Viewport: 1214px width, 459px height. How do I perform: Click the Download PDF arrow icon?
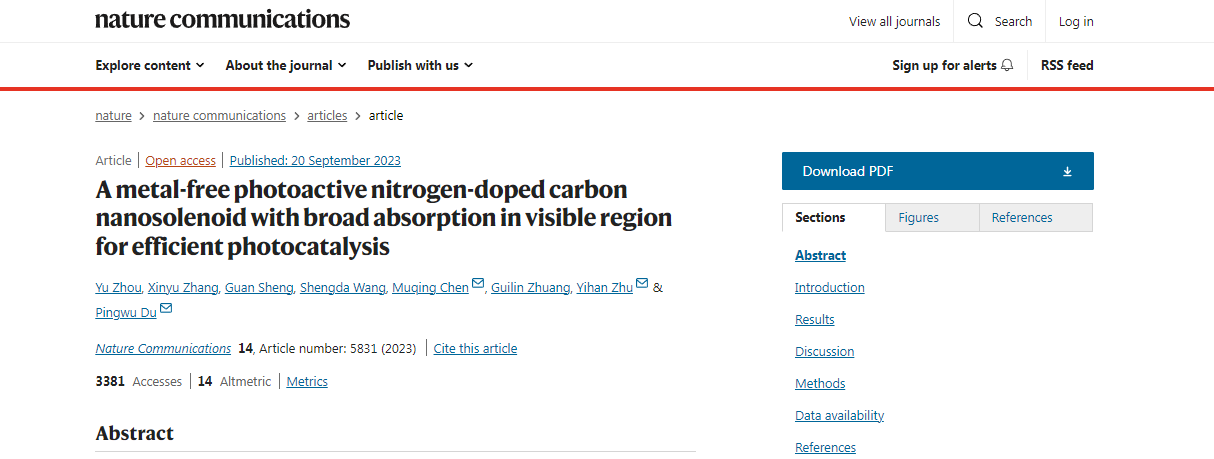tap(1067, 171)
